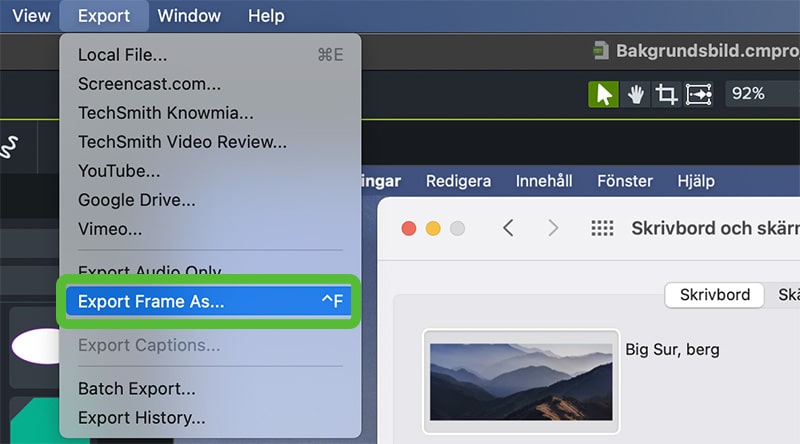Click the Bakgrundsbild.cmproj document icon
The height and width of the screenshot is (444, 800).
click(601, 51)
